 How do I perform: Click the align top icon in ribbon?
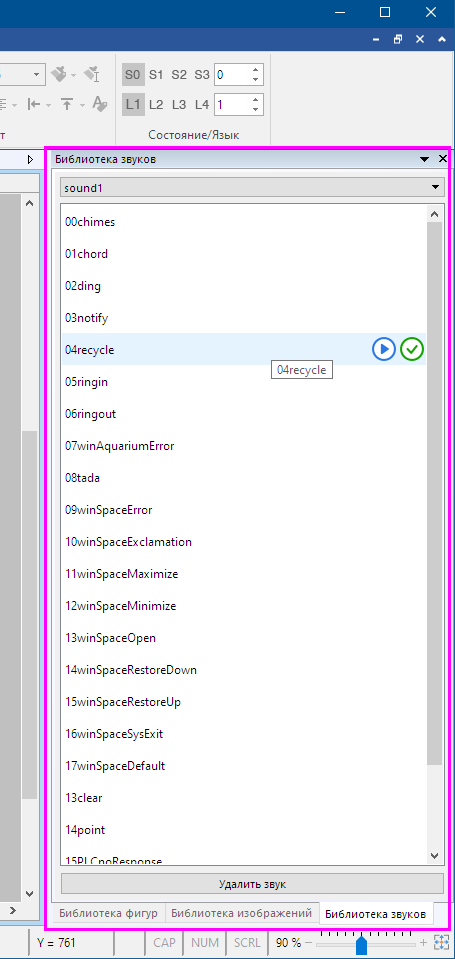(67, 105)
